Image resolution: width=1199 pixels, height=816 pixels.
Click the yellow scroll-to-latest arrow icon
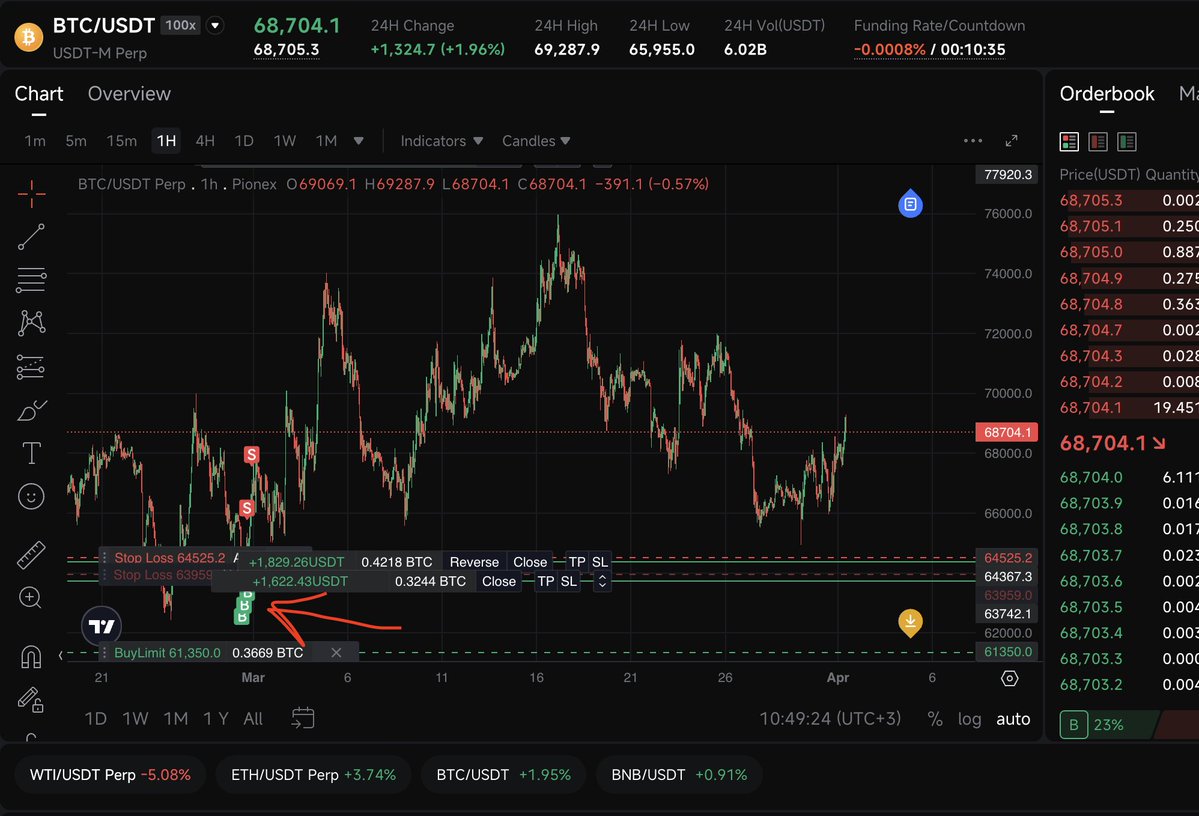tap(910, 622)
